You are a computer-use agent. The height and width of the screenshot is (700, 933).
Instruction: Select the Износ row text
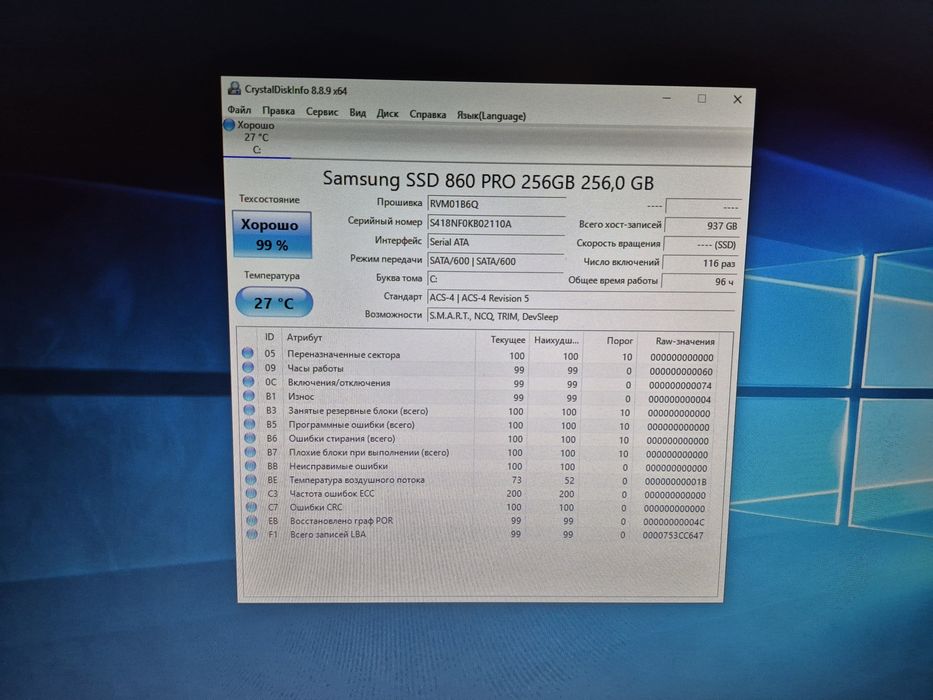[300, 396]
